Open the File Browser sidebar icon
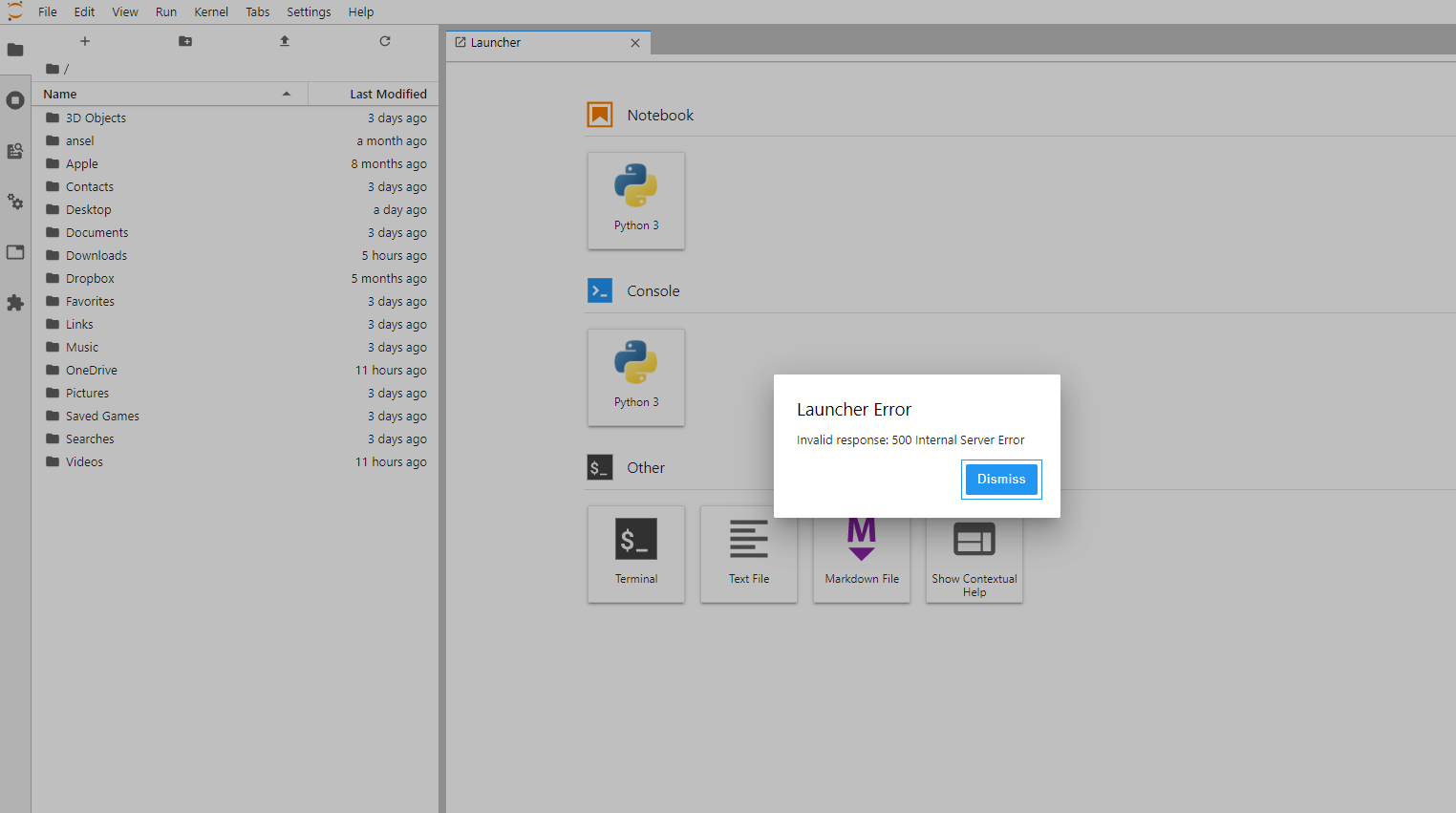1456x813 pixels. pos(15,50)
